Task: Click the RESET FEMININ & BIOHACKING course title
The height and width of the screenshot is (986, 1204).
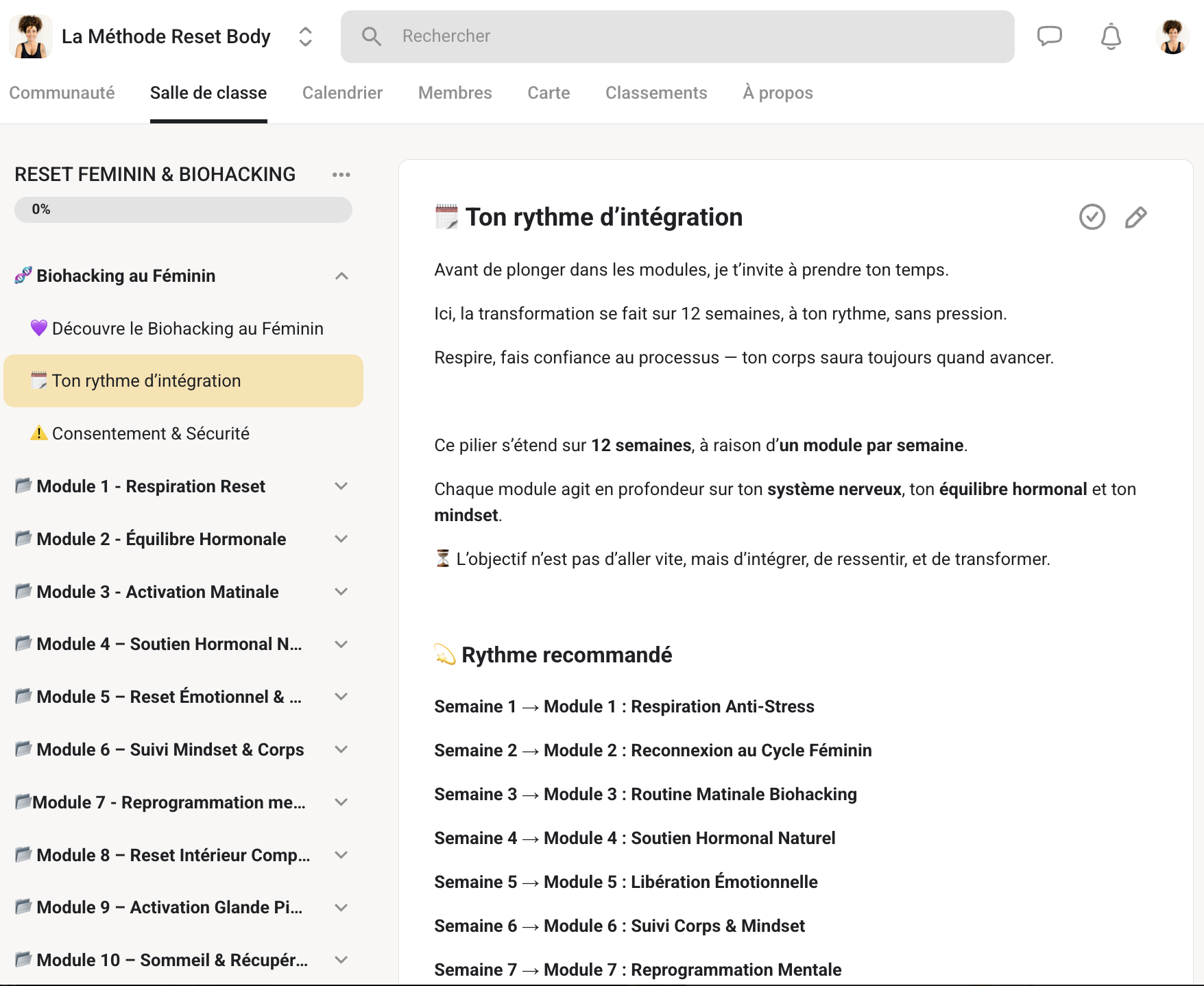Action: pyautogui.click(x=155, y=174)
